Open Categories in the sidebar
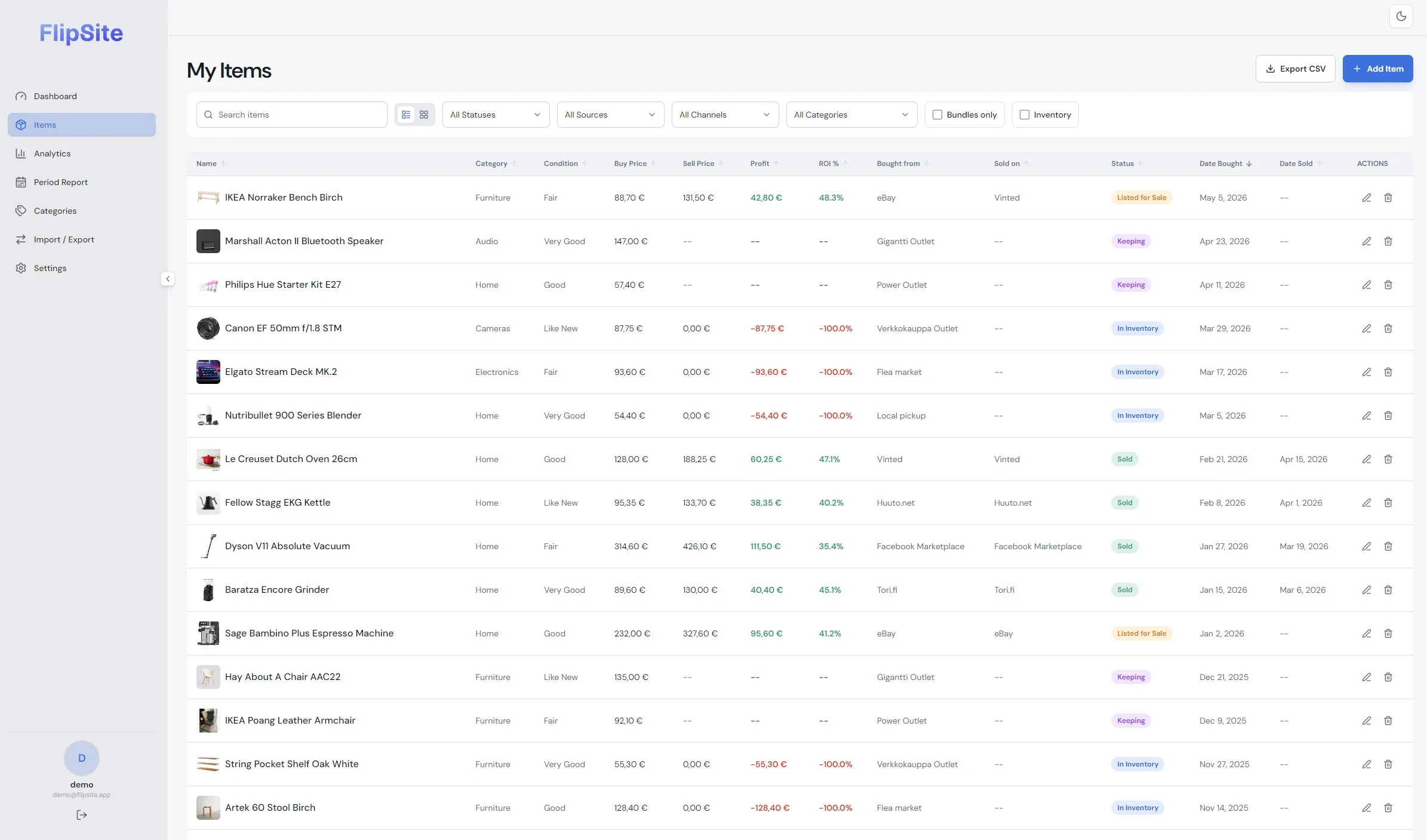Image resolution: width=1427 pixels, height=840 pixels. (x=82, y=211)
